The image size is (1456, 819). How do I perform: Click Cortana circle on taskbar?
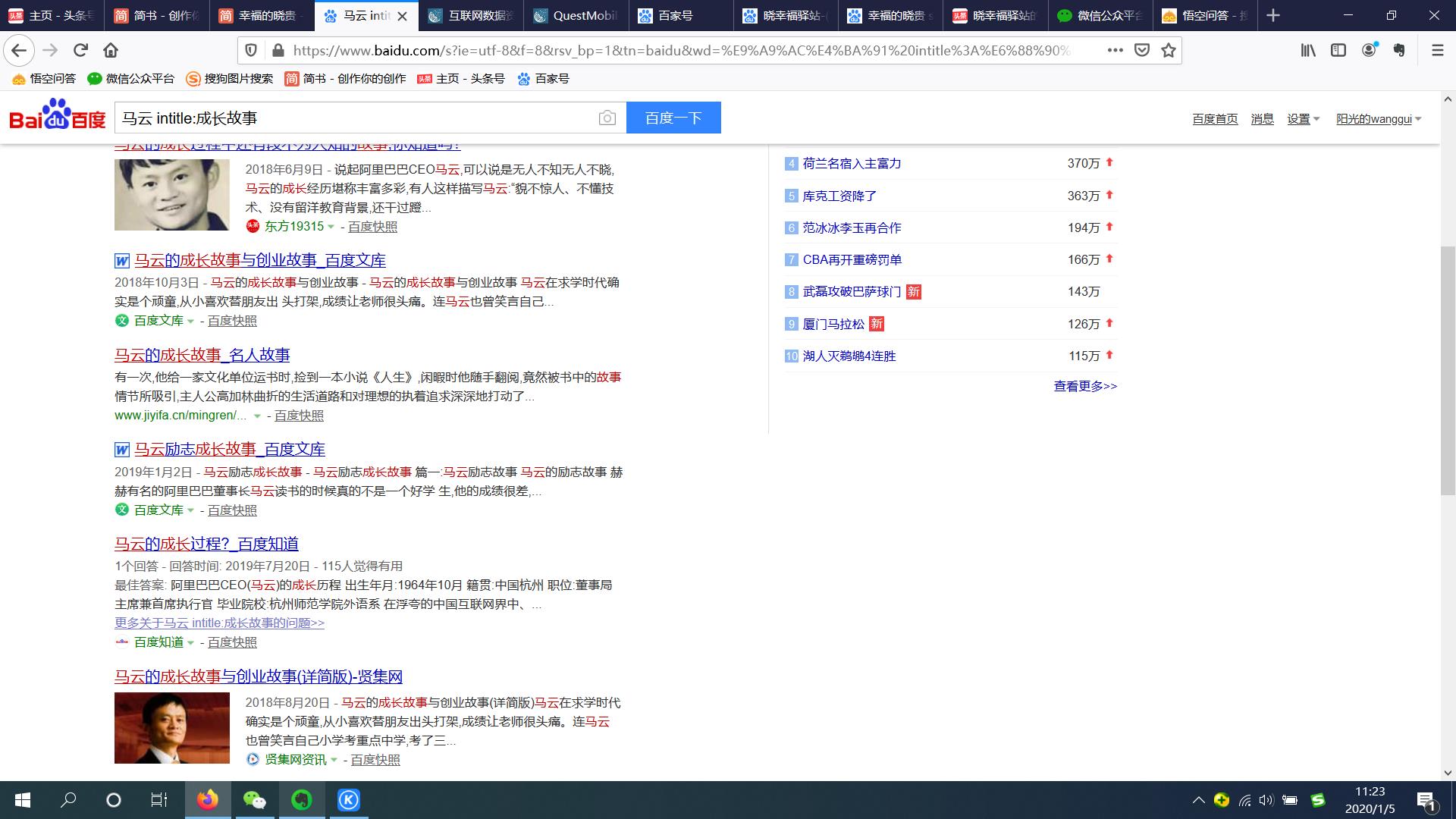pos(114,800)
